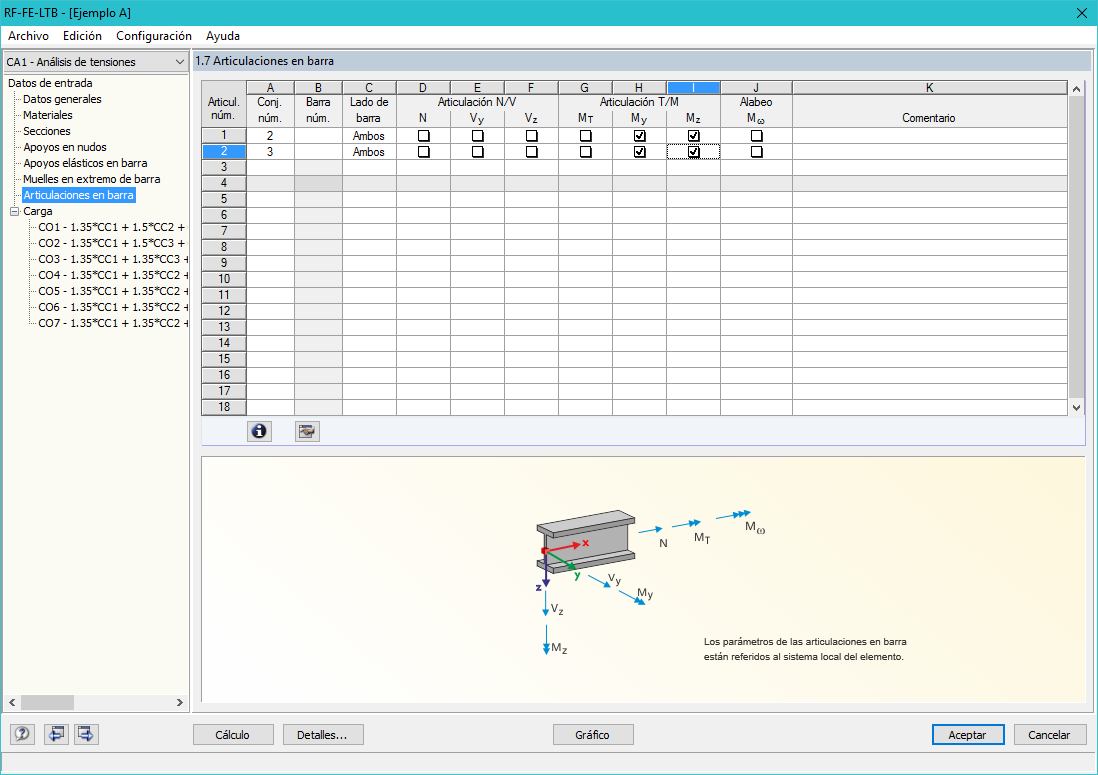The height and width of the screenshot is (775, 1098).
Task: Open the help icon at bottom left
Action: 22,734
